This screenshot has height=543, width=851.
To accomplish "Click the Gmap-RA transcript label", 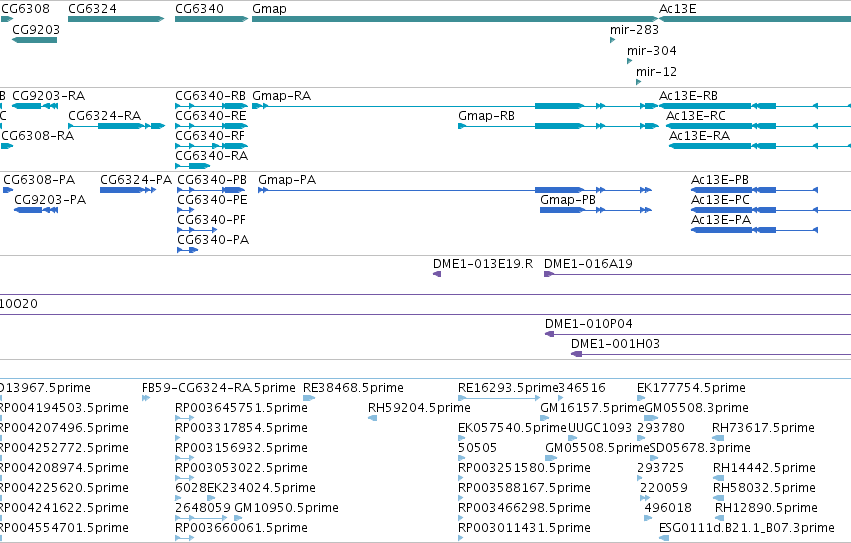I will 281,96.
